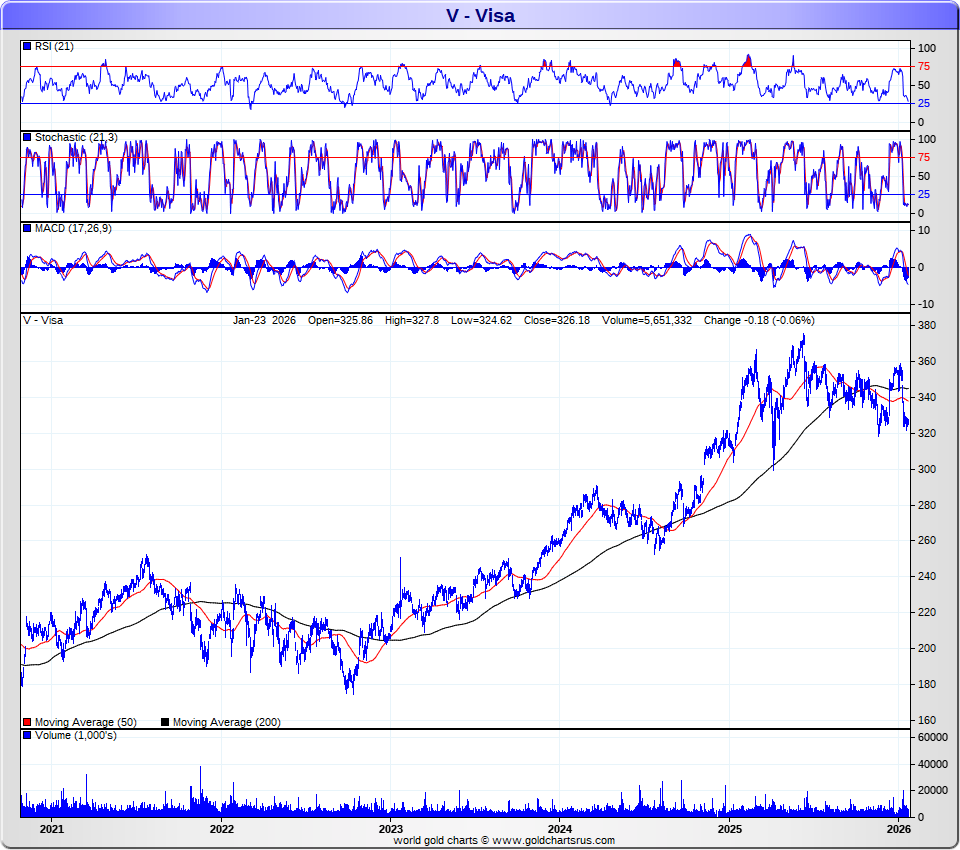The image size is (960, 850).
Task: Click the black Moving Average (200) swatch
Action: [165, 722]
